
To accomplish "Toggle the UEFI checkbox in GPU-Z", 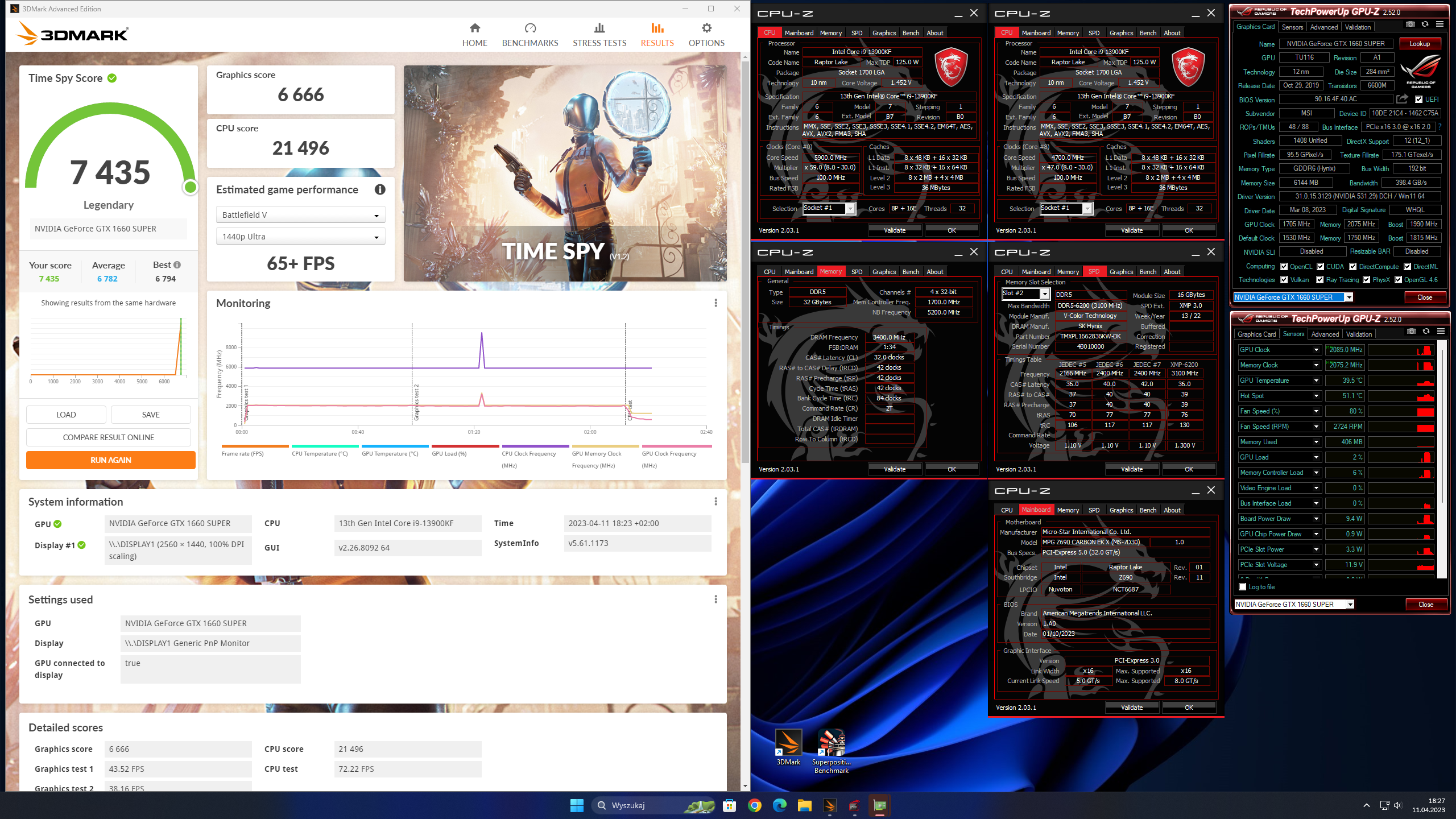I will coord(1418,100).
